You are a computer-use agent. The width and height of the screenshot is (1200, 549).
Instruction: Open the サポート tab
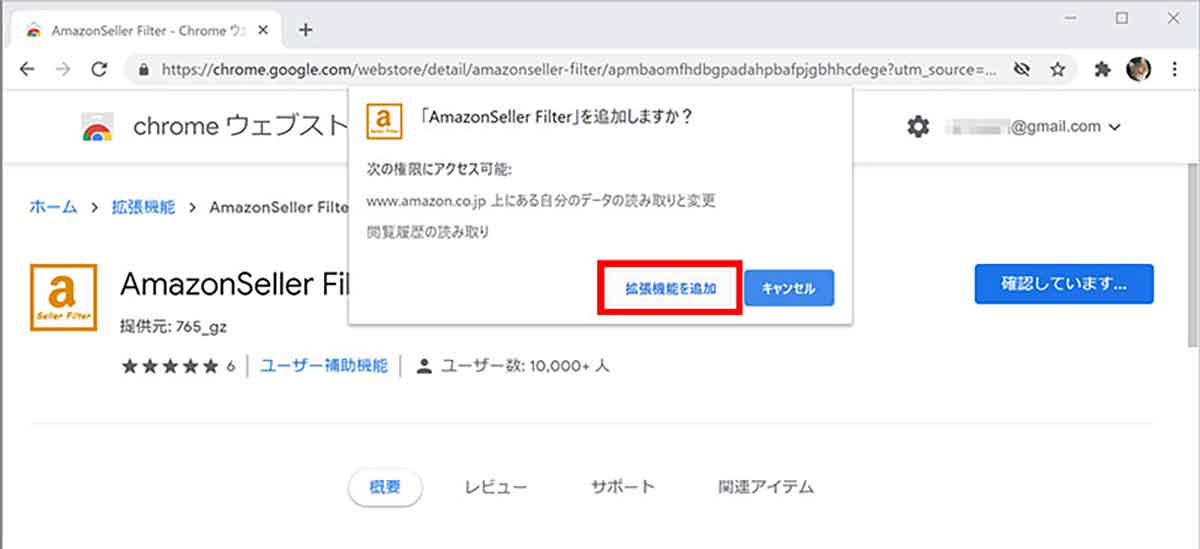[623, 487]
